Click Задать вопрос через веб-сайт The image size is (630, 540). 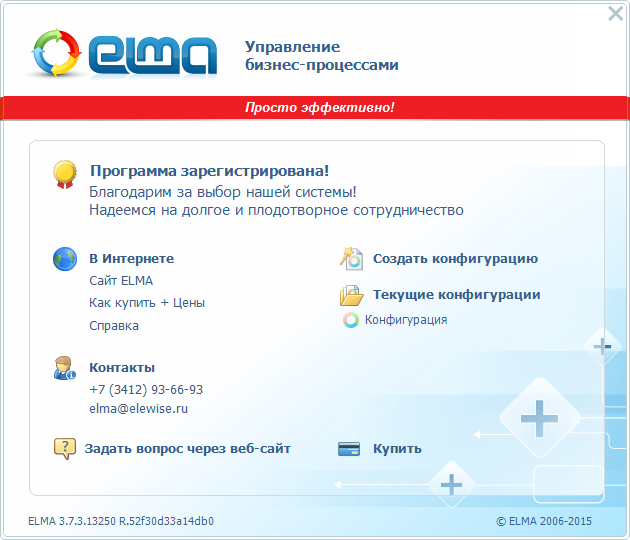tap(187, 449)
